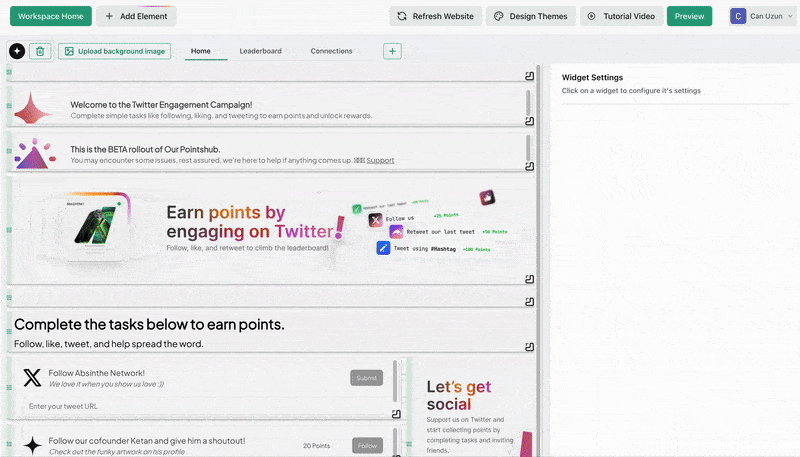This screenshot has height=457, width=800.
Task: Click the gray Follow button
Action: coord(367,445)
